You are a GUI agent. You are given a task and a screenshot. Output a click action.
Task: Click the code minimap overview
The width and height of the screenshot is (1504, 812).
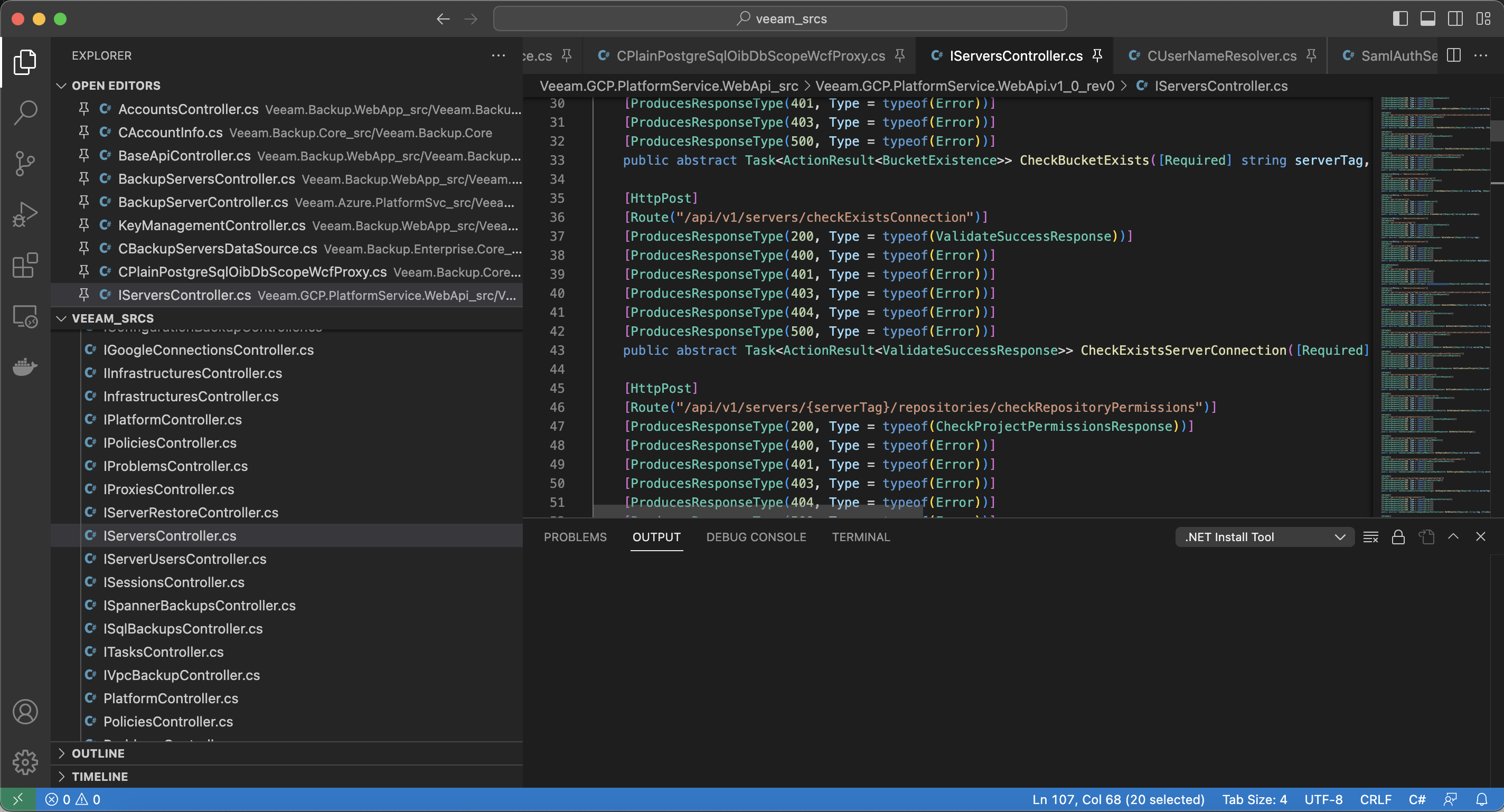[1434, 306]
